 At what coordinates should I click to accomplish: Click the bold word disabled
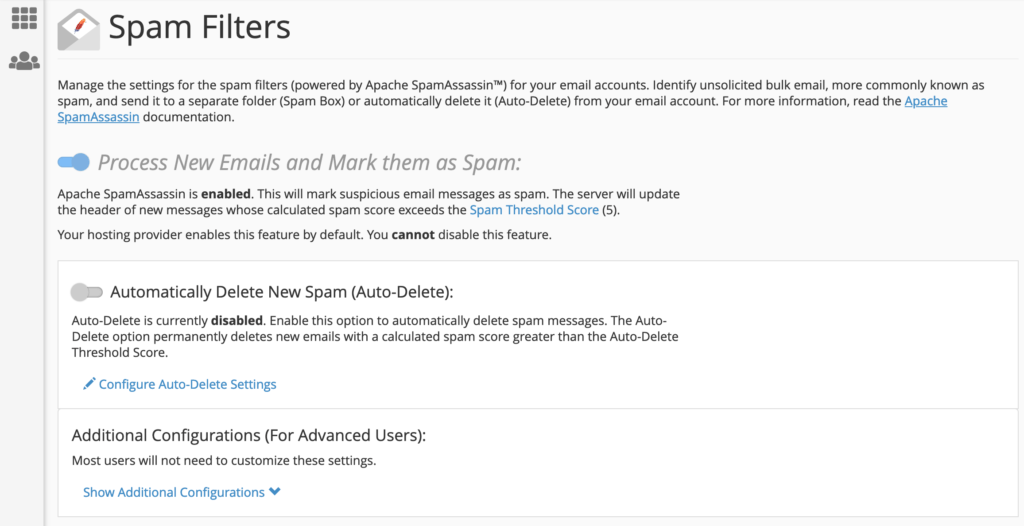[x=236, y=321]
